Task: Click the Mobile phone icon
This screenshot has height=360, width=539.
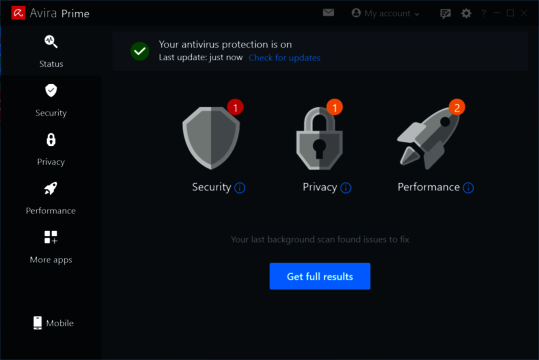Action: click(37, 323)
